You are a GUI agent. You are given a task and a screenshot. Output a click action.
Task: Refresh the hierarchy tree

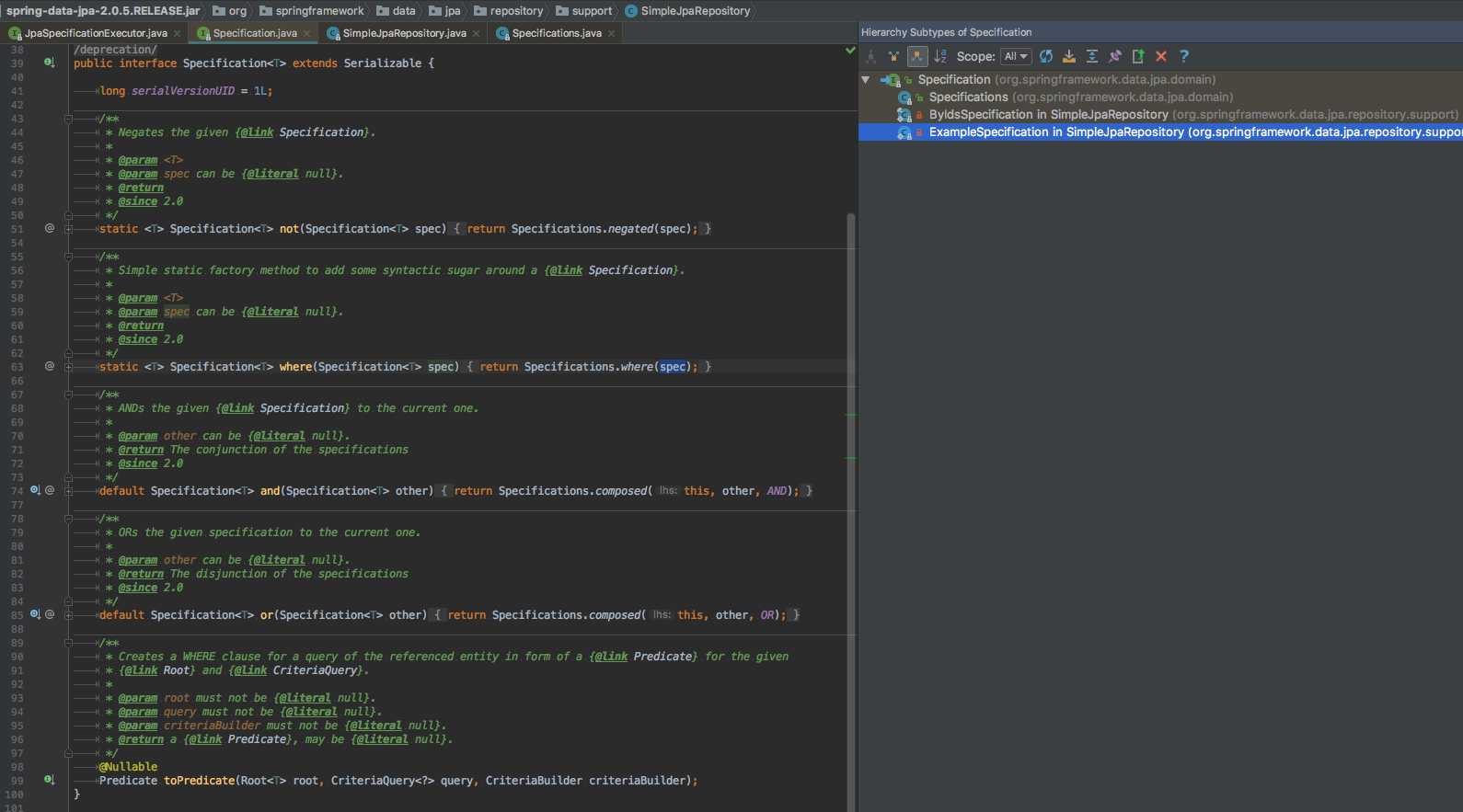[1046, 56]
